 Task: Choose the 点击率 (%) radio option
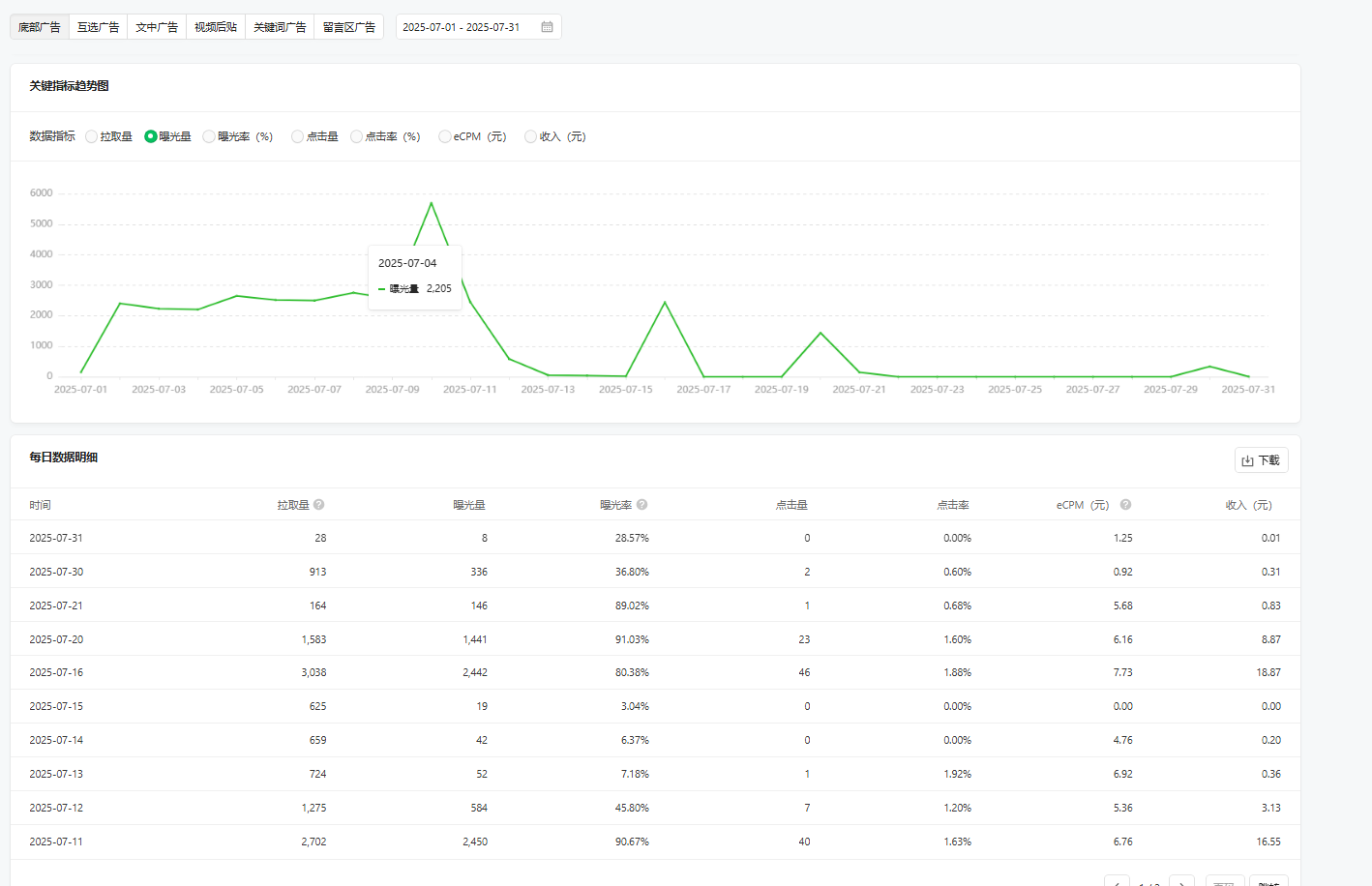click(x=357, y=137)
